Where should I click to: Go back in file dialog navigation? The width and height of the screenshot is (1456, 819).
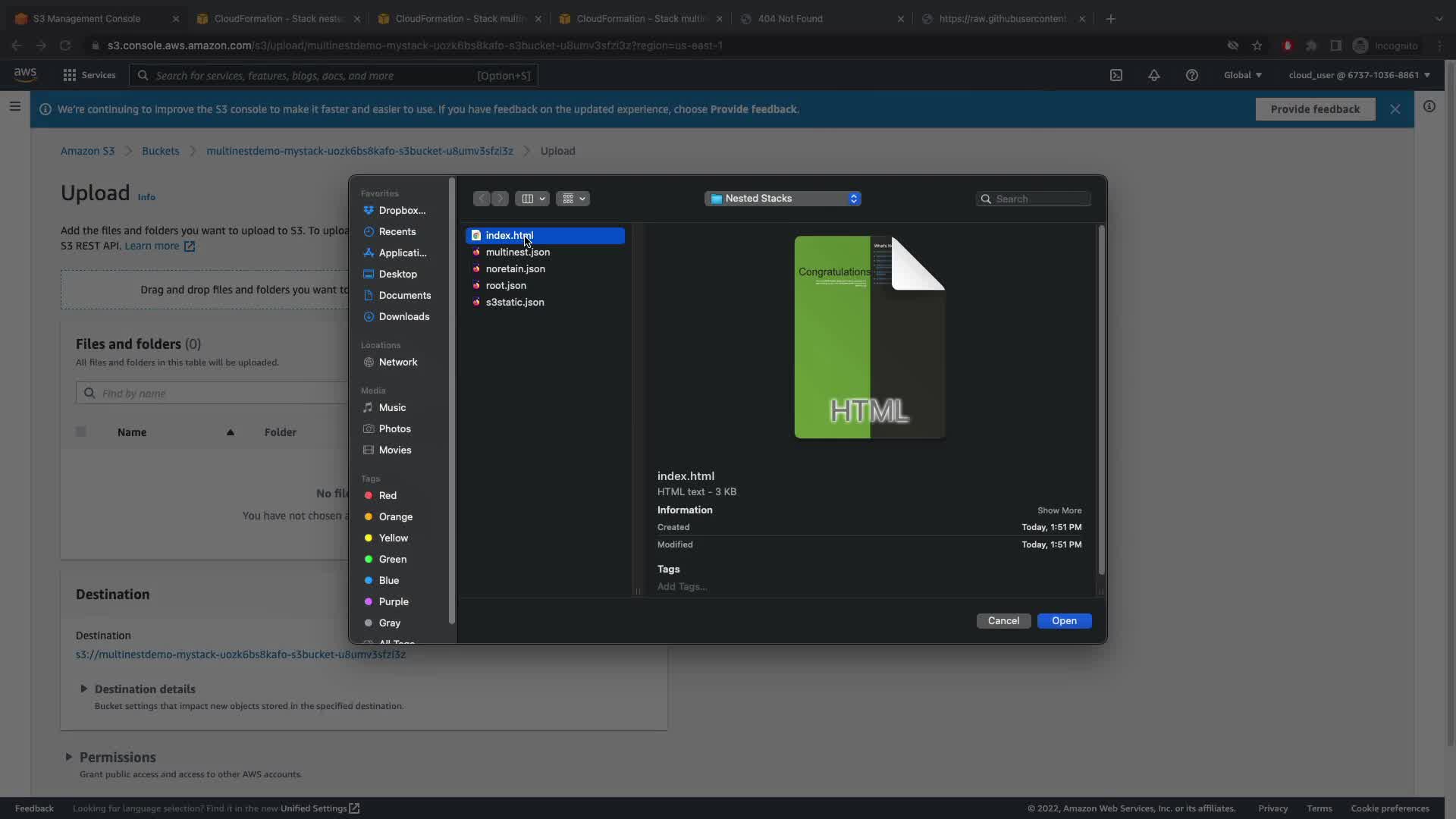point(482,199)
